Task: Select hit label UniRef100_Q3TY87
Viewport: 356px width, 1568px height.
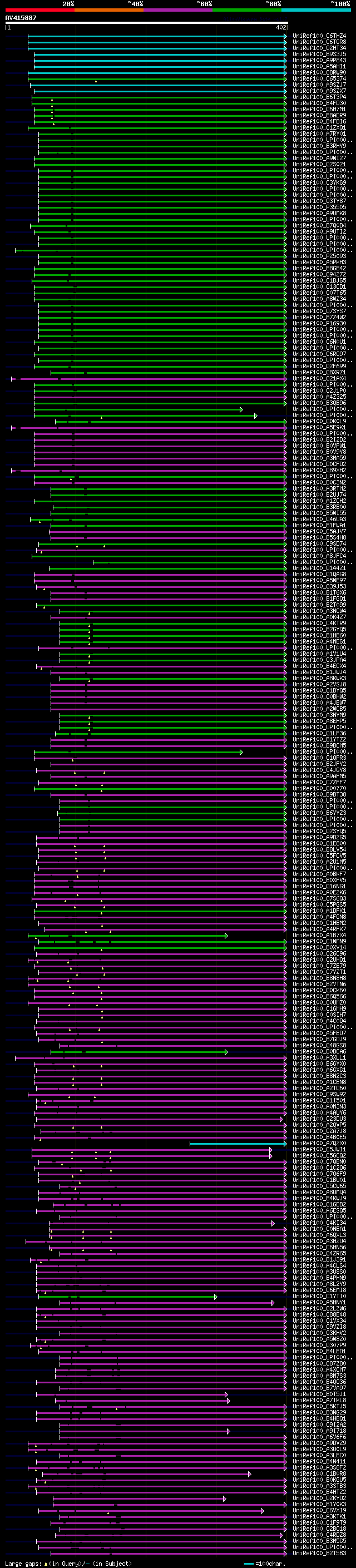Action: coord(319,201)
